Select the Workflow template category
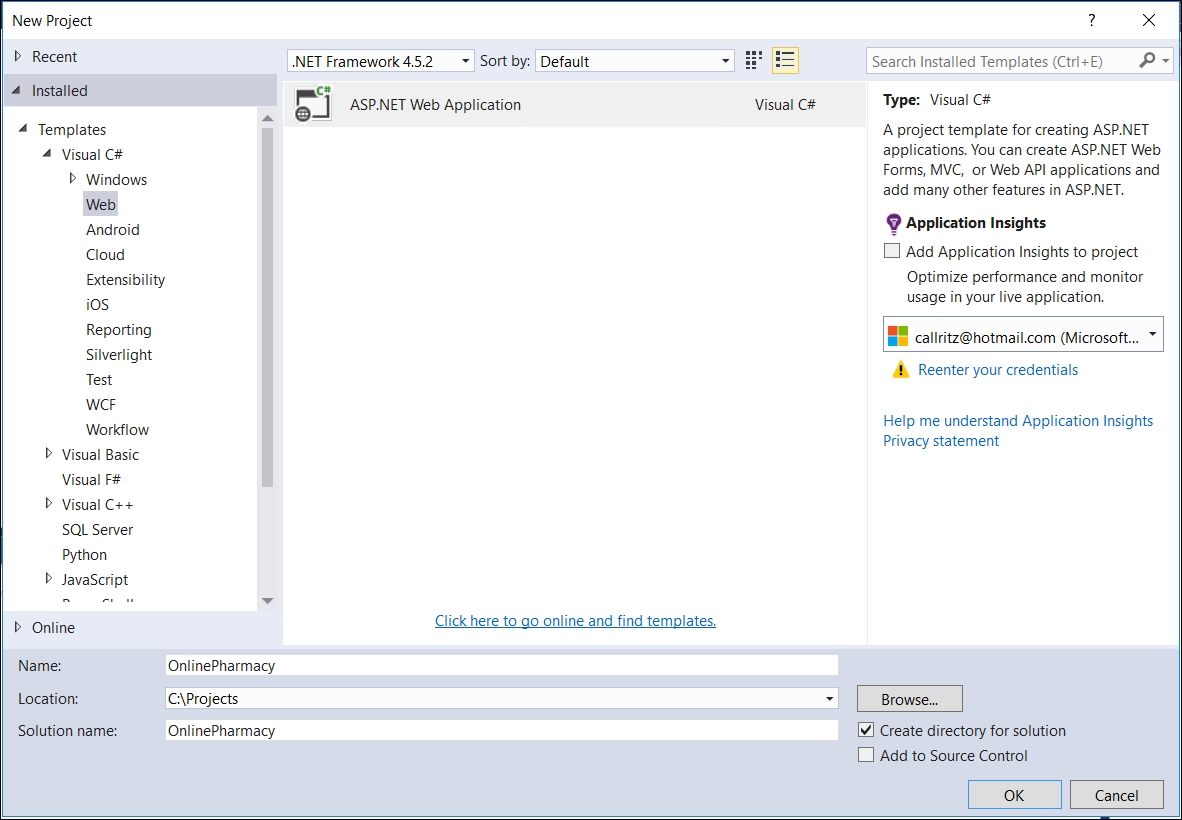This screenshot has height=820, width=1182. 118,430
